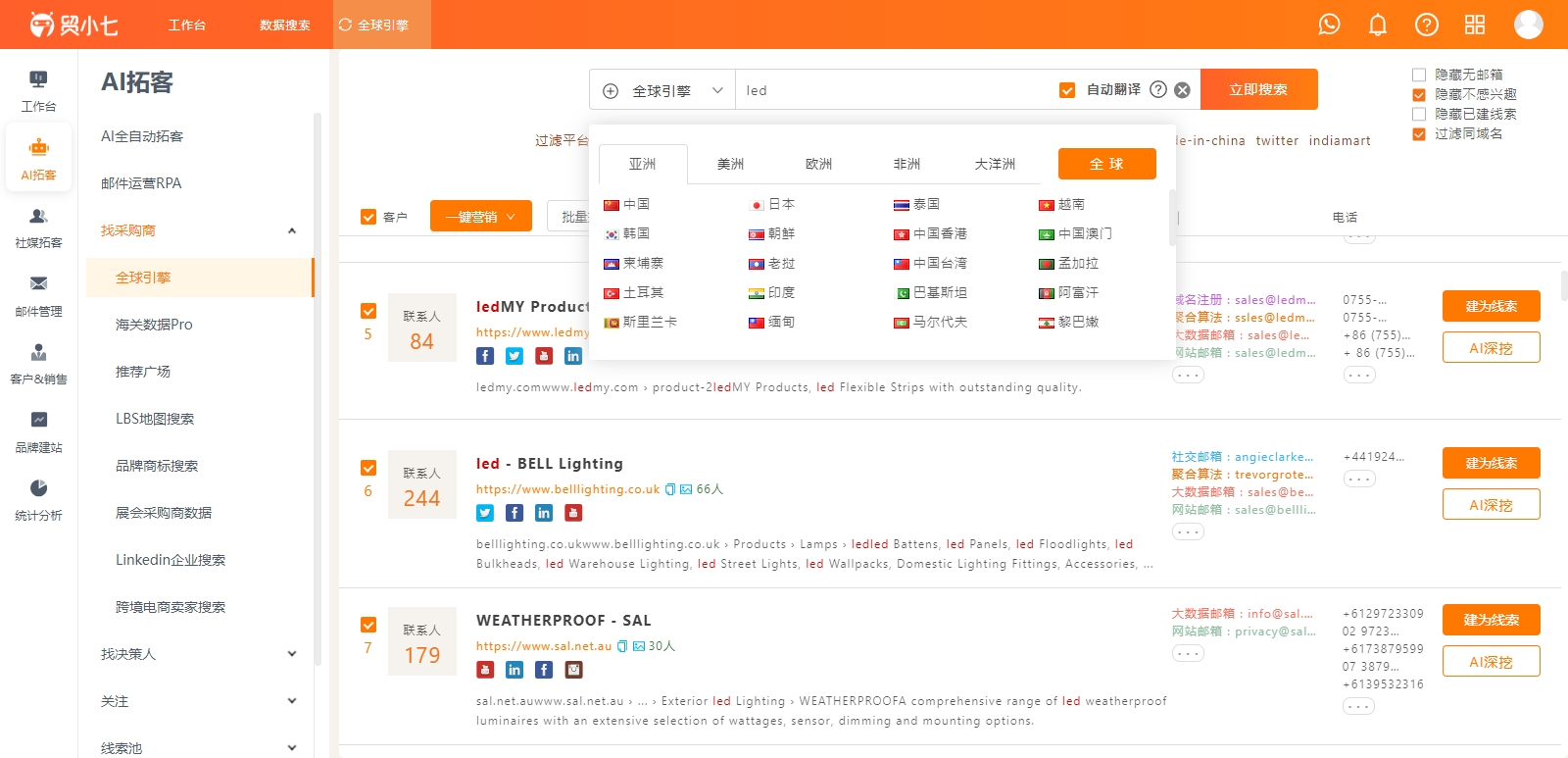
Task: Enable 隐藏已建线索 filter
Action: pos(1419,114)
